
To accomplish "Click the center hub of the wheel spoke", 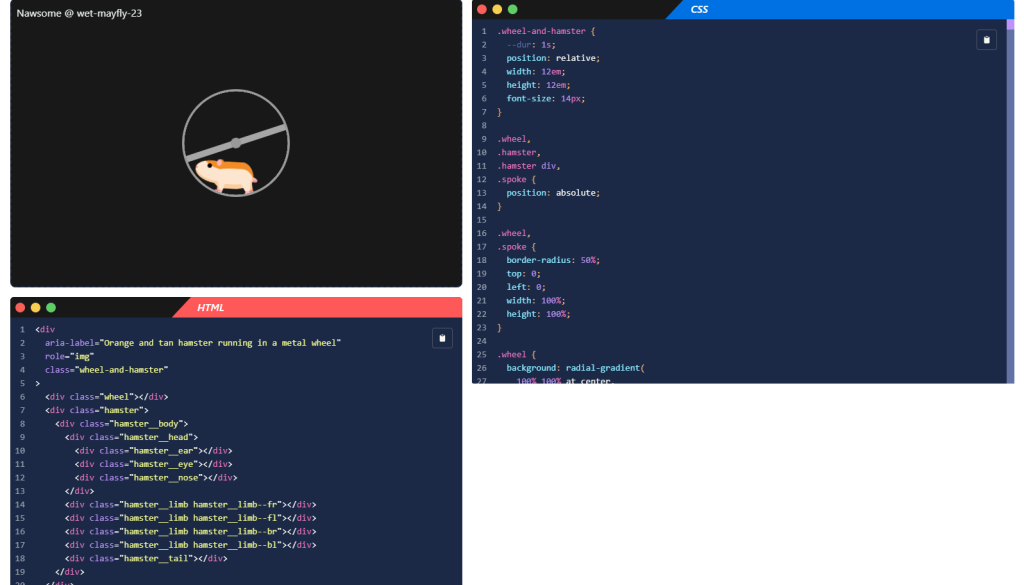I will (x=236, y=142).
